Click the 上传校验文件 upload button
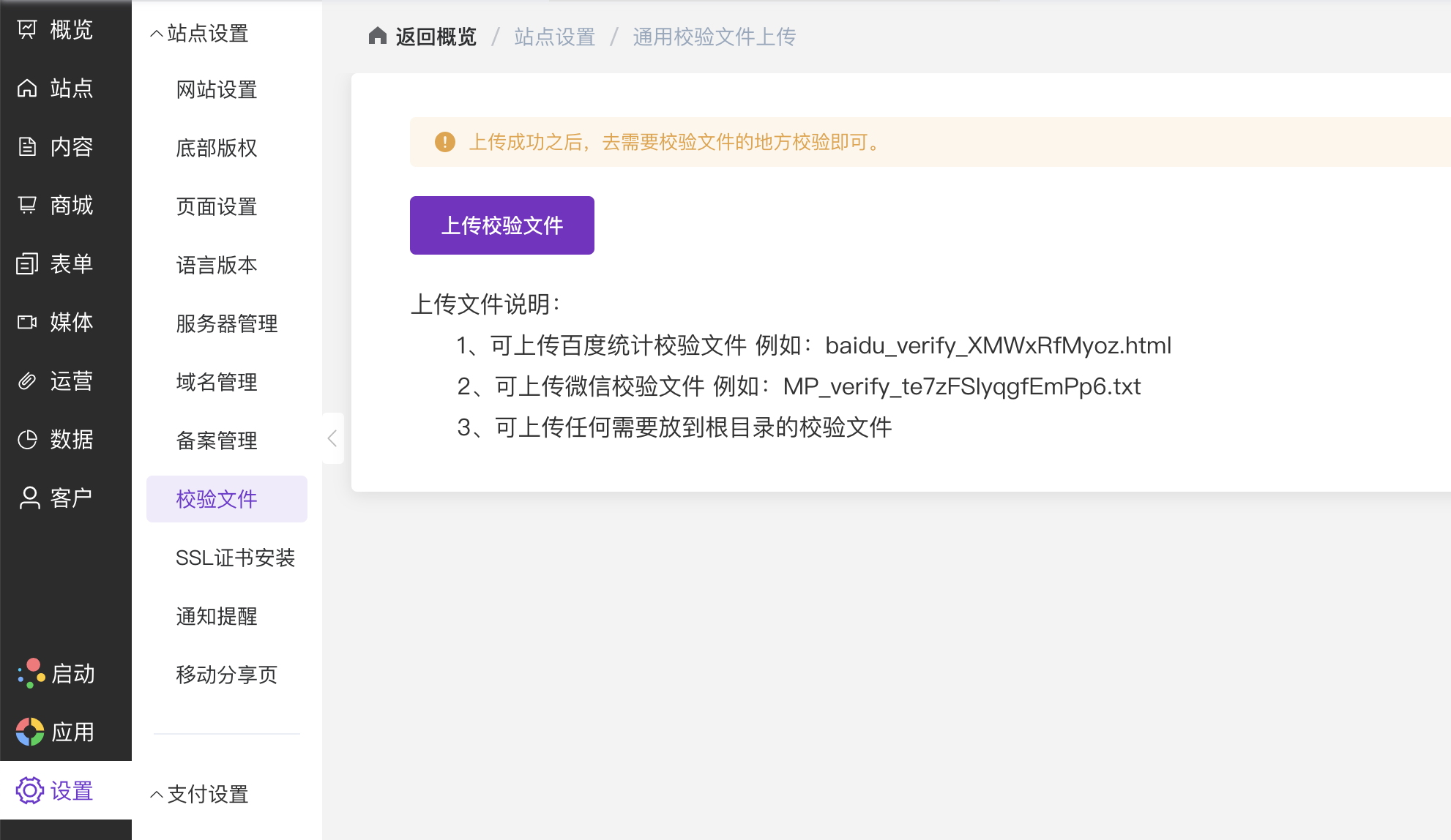 (501, 225)
